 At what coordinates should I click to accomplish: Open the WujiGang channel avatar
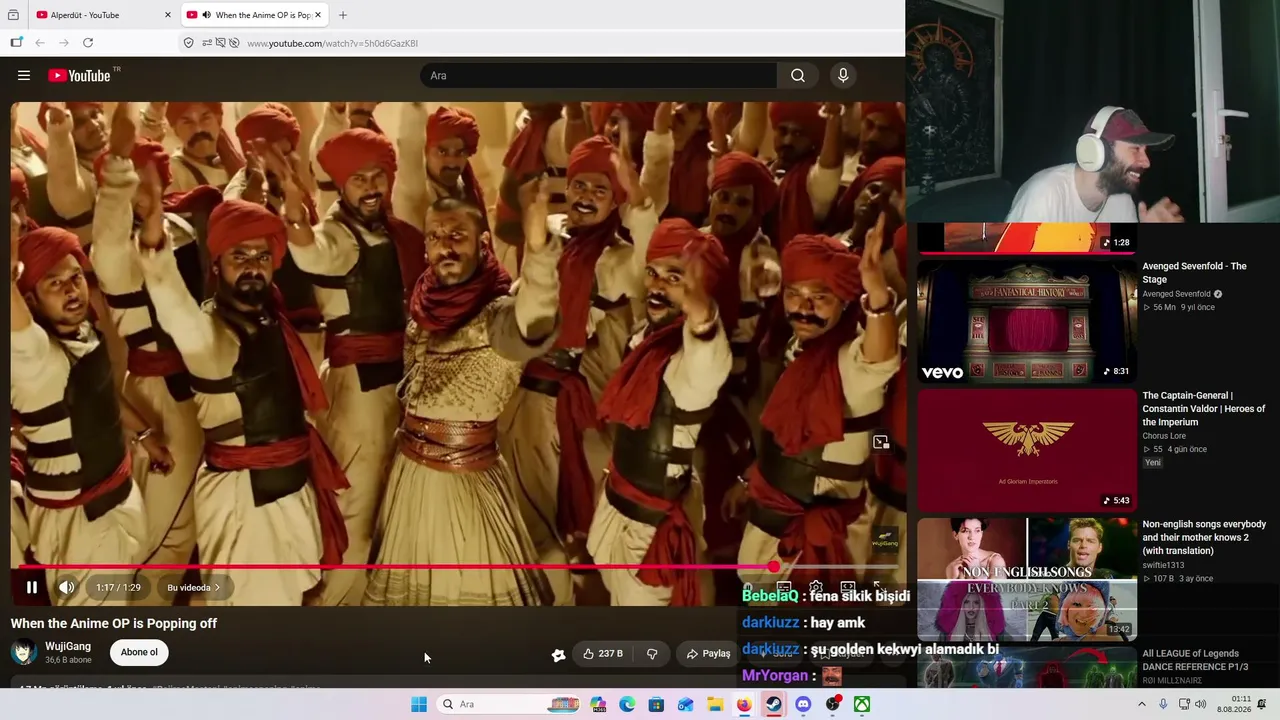coord(24,653)
